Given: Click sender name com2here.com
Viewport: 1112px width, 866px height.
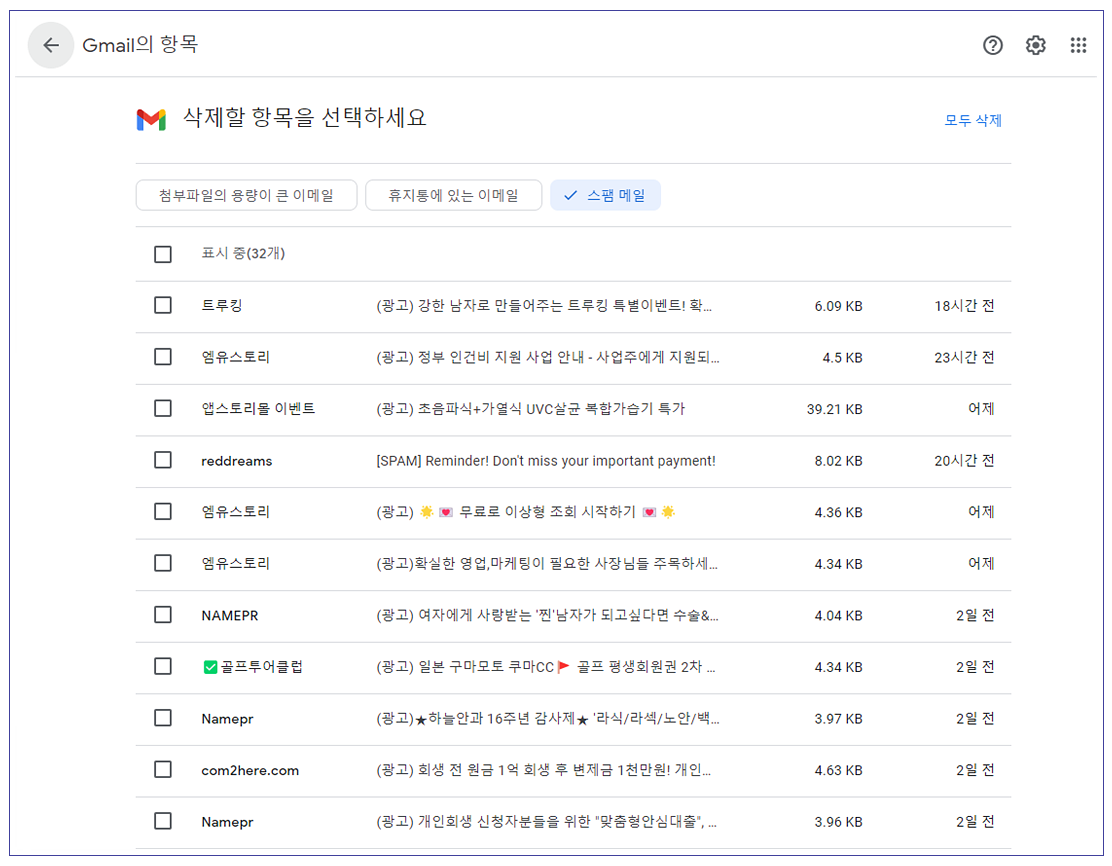Looking at the screenshot, I should pyautogui.click(x=250, y=770).
